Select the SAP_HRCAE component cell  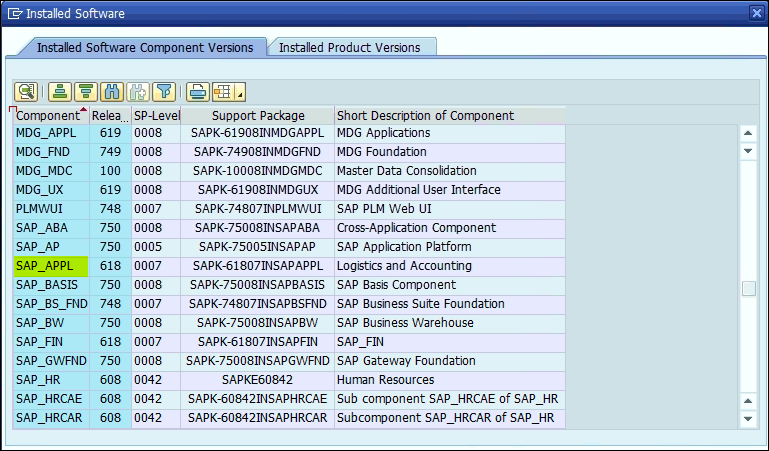[51, 399]
